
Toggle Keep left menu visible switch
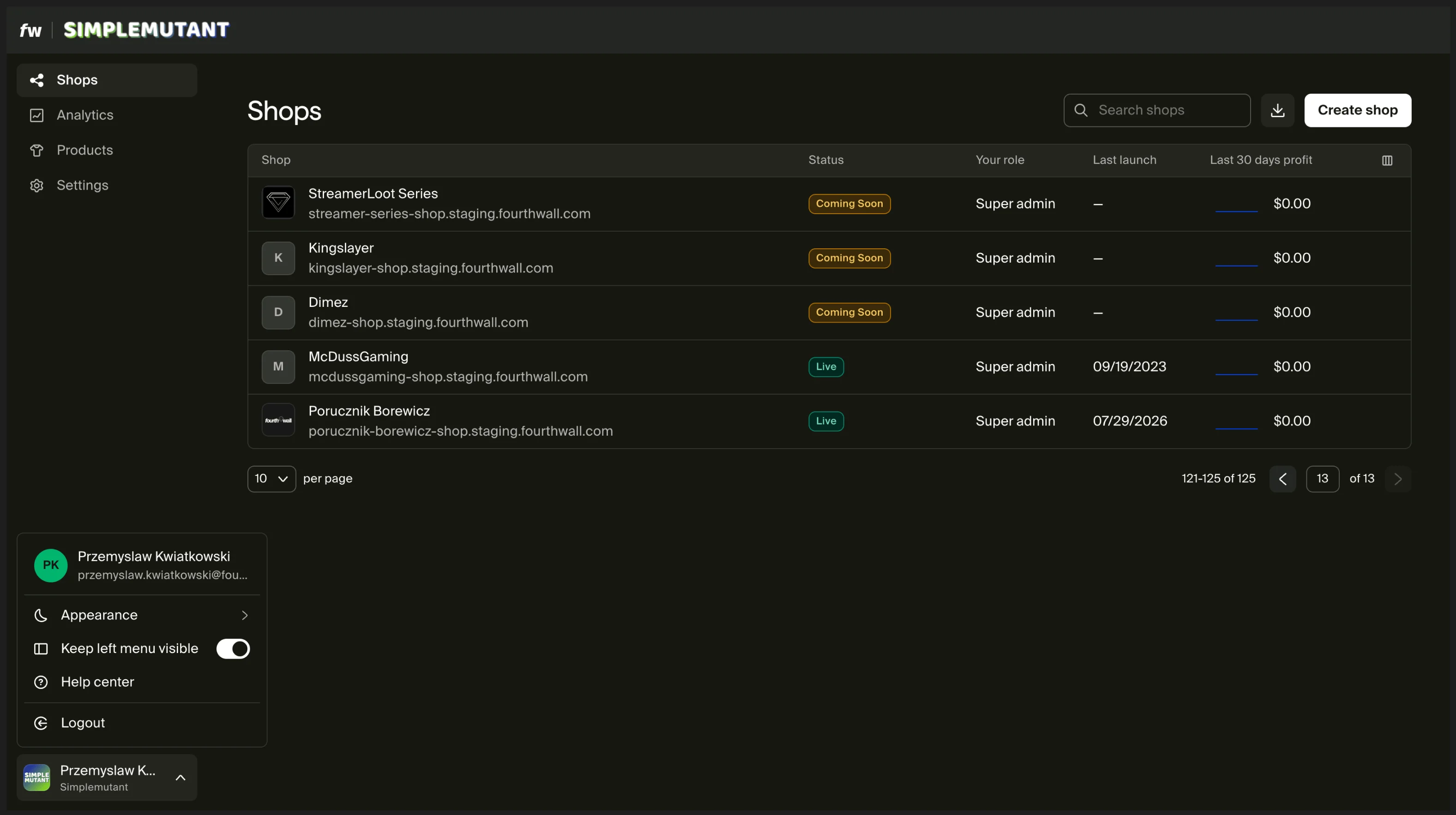click(x=233, y=649)
